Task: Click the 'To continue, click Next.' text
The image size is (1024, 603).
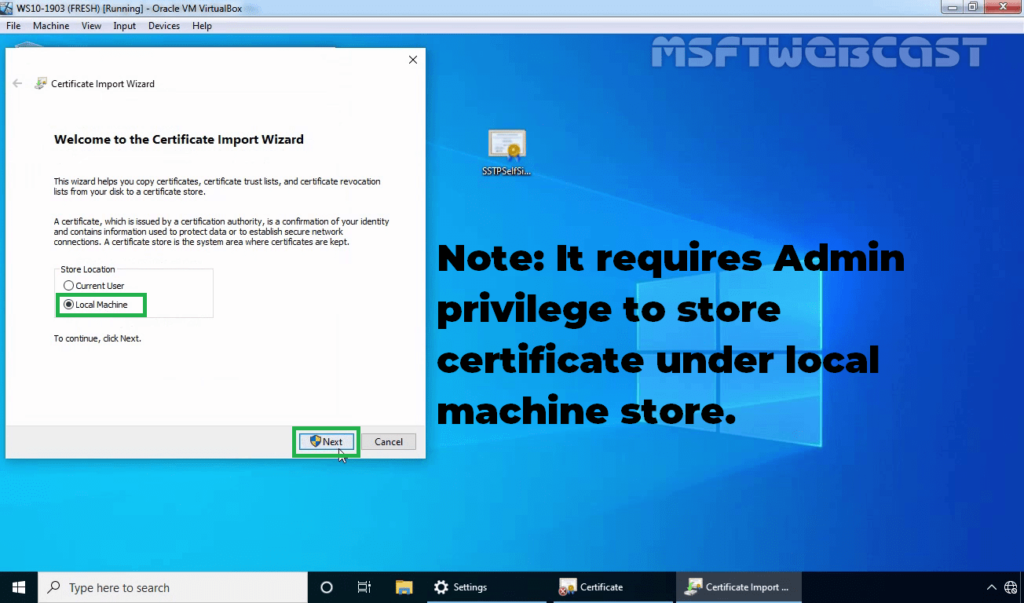Action: point(97,338)
